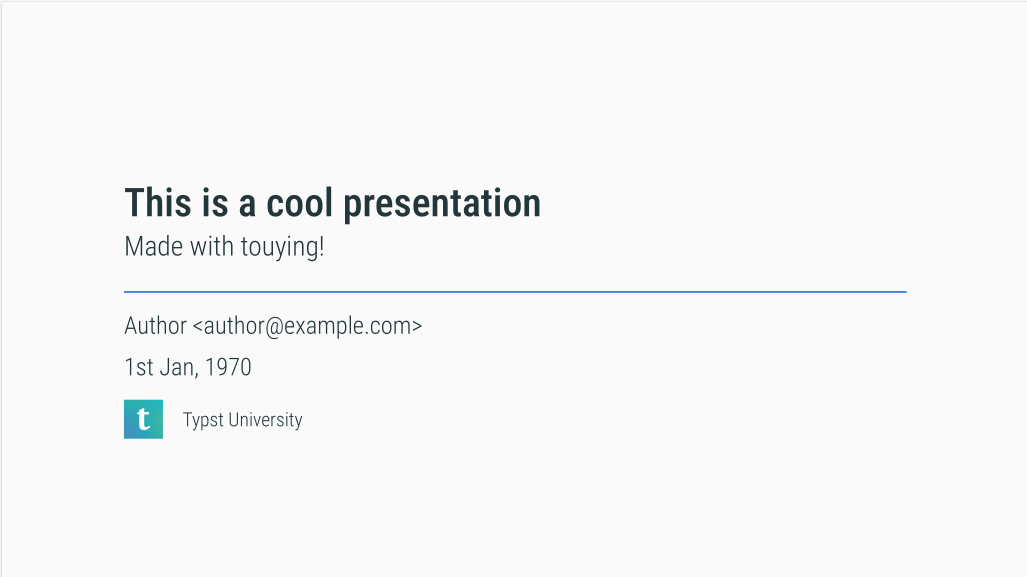Click the date "1st Jan, 1970"

point(188,367)
